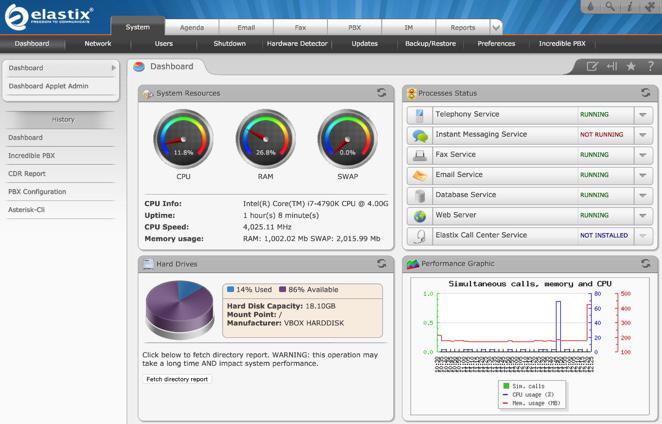The width and height of the screenshot is (662, 424).
Task: Refresh the Hard Drives applet
Action: point(382,264)
